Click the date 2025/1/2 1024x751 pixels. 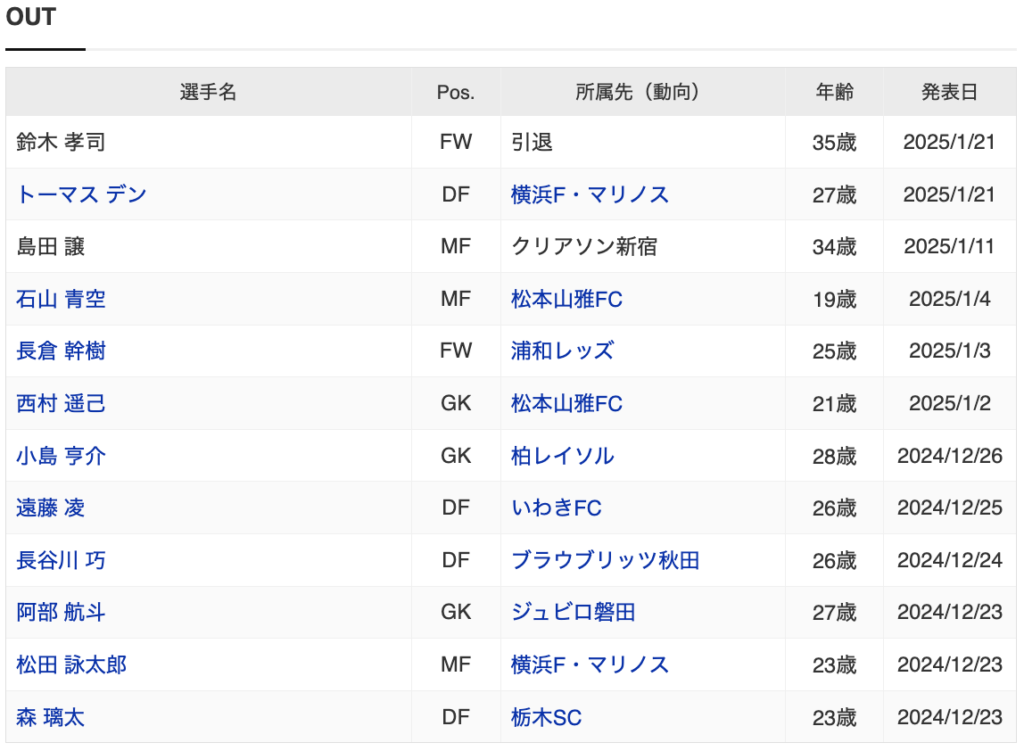coord(950,404)
